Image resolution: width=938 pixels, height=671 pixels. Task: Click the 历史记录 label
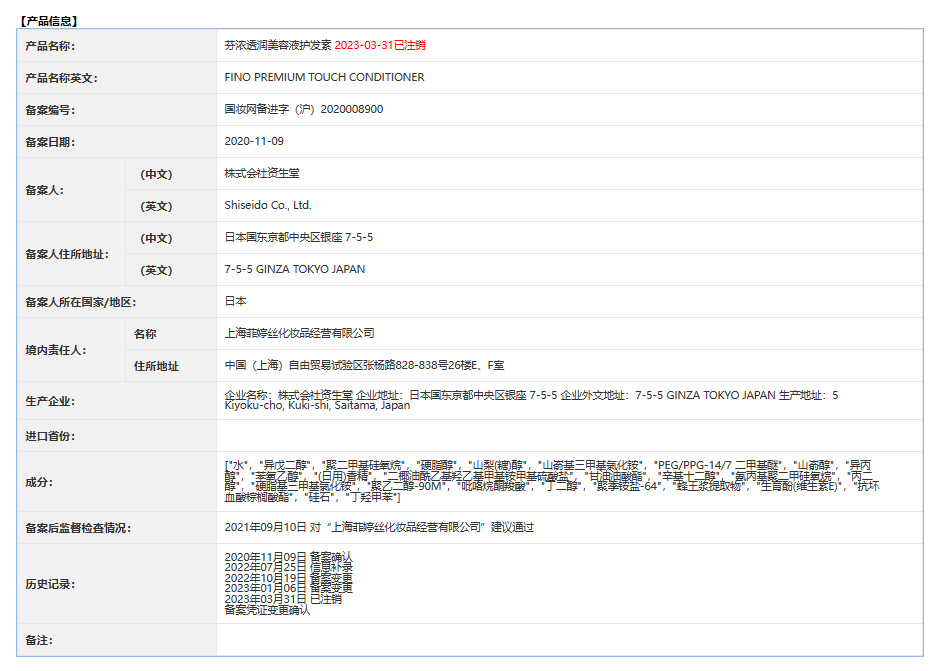(x=50, y=584)
